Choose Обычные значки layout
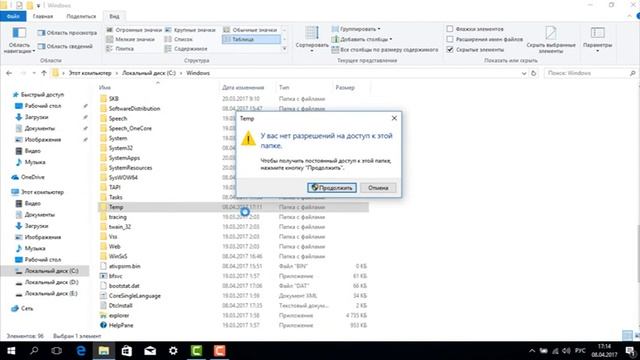 coord(251,30)
